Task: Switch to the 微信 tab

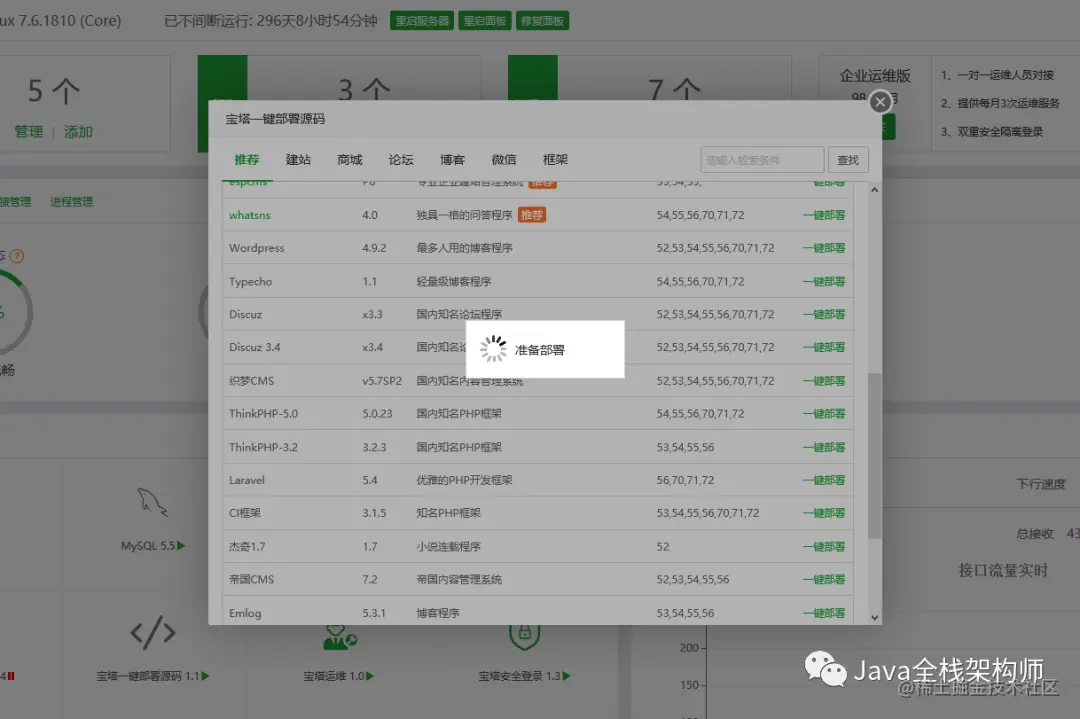Action: pos(504,160)
